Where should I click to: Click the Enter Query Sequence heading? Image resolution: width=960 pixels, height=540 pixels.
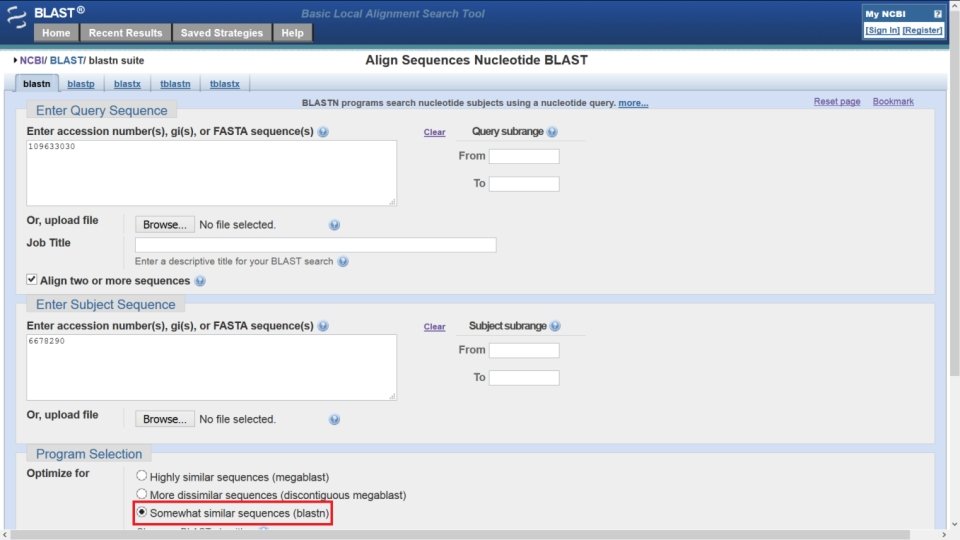102,111
